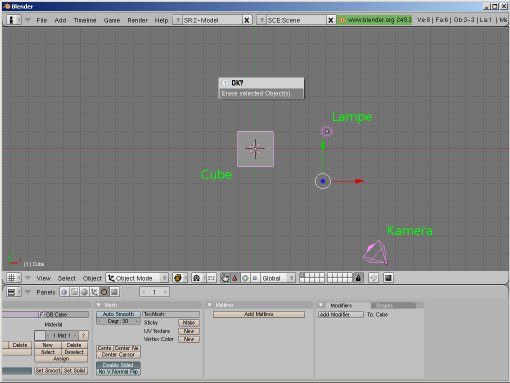This screenshot has width=510, height=383.
Task: Collapse the top header menus triangle
Action: pyautogui.click(x=28, y=20)
